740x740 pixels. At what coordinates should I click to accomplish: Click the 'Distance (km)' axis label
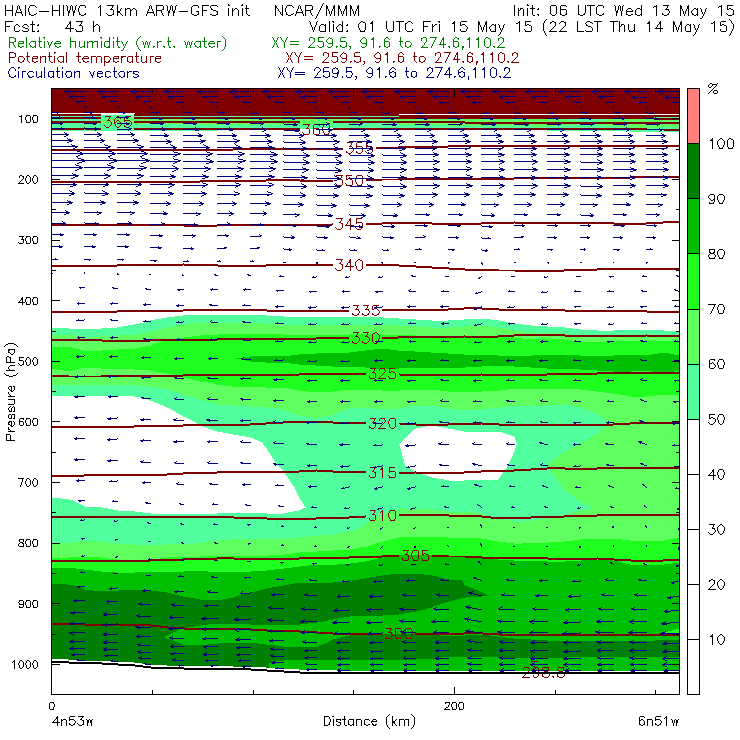370,722
